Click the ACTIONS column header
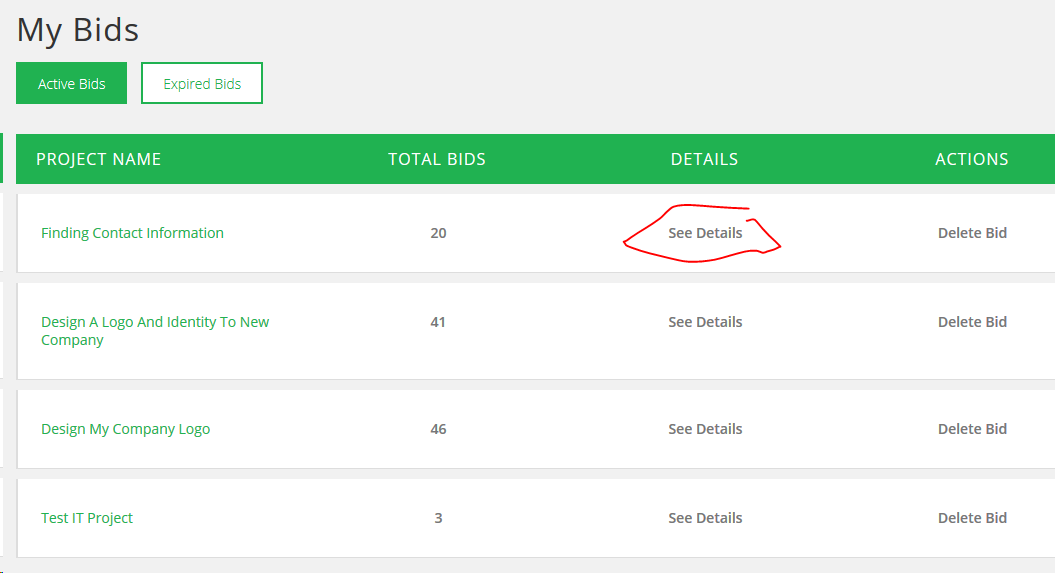Image resolution: width=1055 pixels, height=573 pixels. 971,159
